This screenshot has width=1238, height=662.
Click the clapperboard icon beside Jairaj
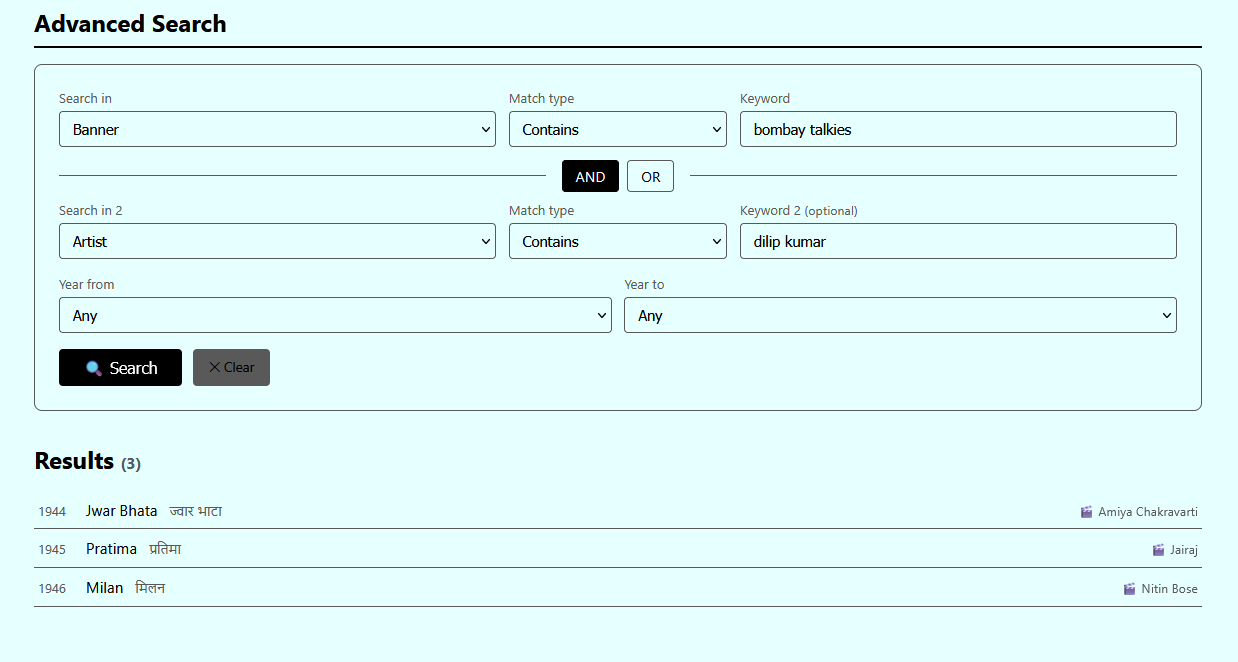(1158, 550)
